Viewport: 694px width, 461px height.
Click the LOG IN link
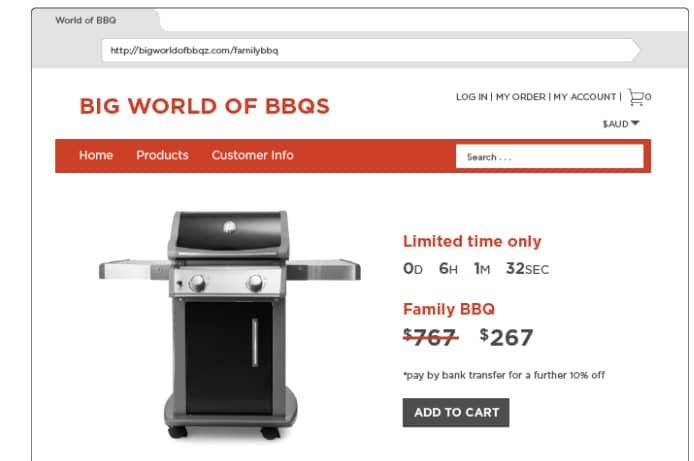pos(471,97)
